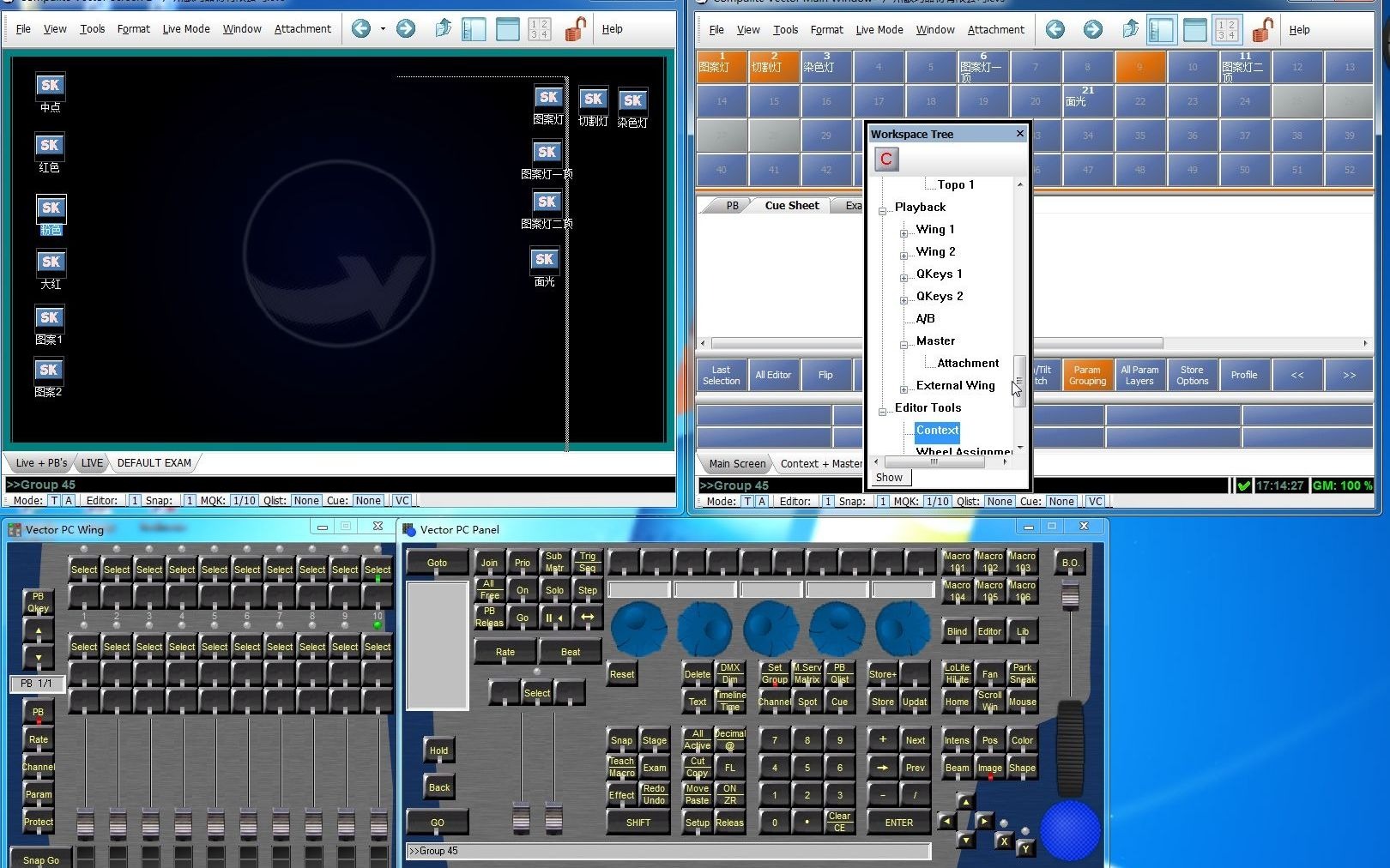This screenshot has height=868, width=1390.
Task: Toggle the Param Grouping button
Action: (x=1087, y=375)
